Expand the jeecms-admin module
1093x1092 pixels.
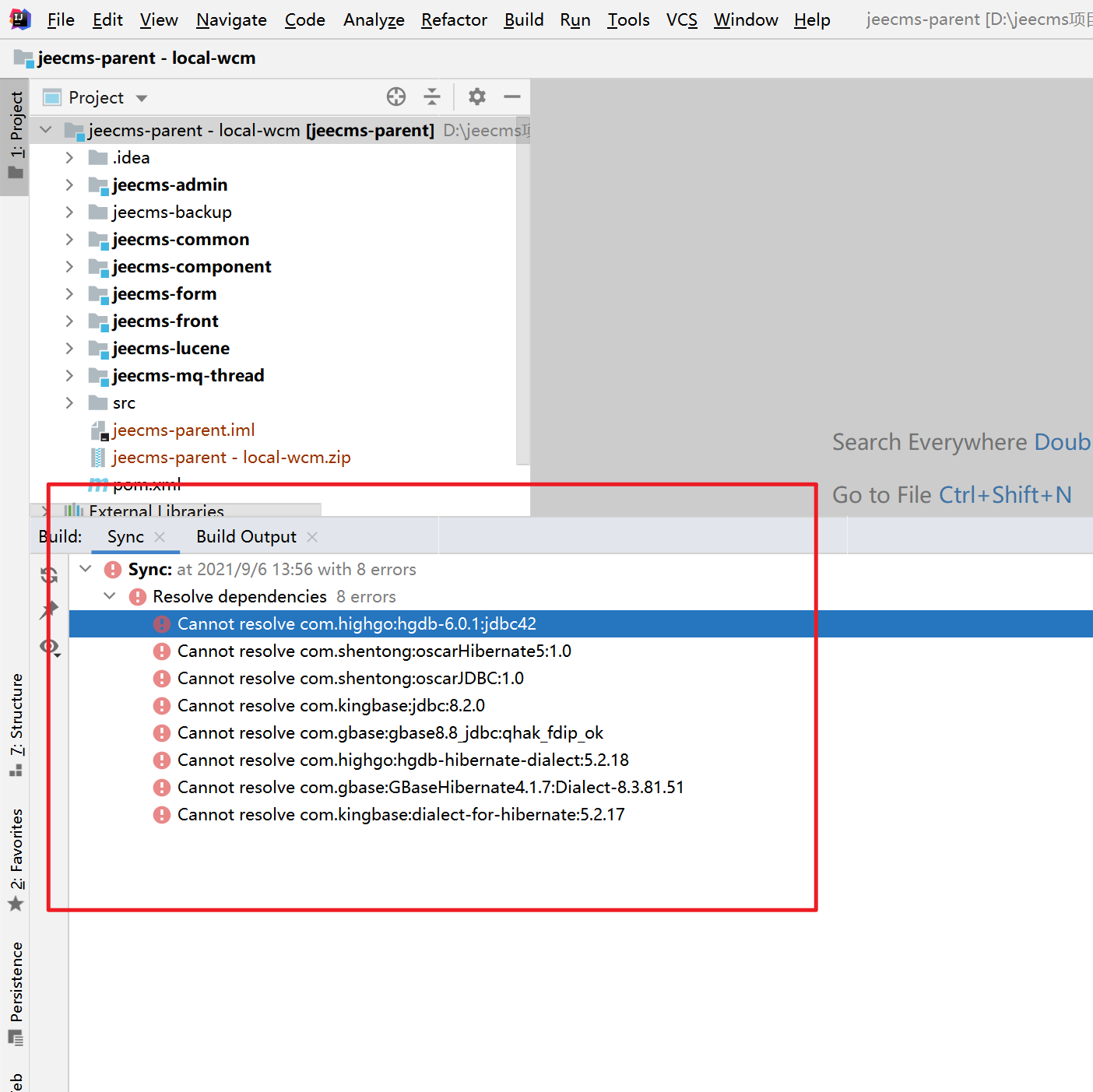pos(69,185)
